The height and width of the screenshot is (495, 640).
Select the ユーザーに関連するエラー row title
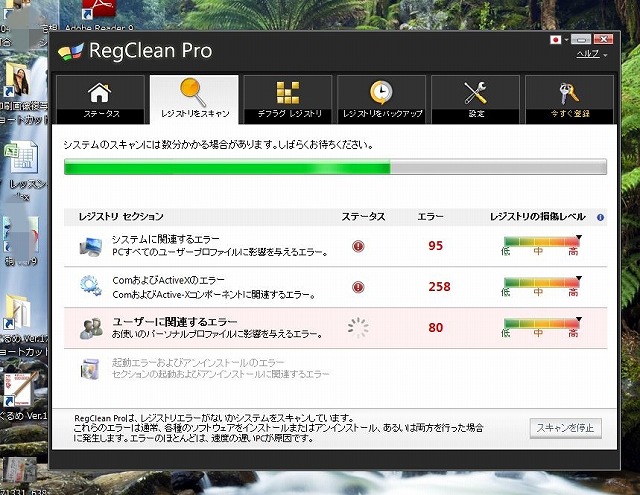[175, 322]
